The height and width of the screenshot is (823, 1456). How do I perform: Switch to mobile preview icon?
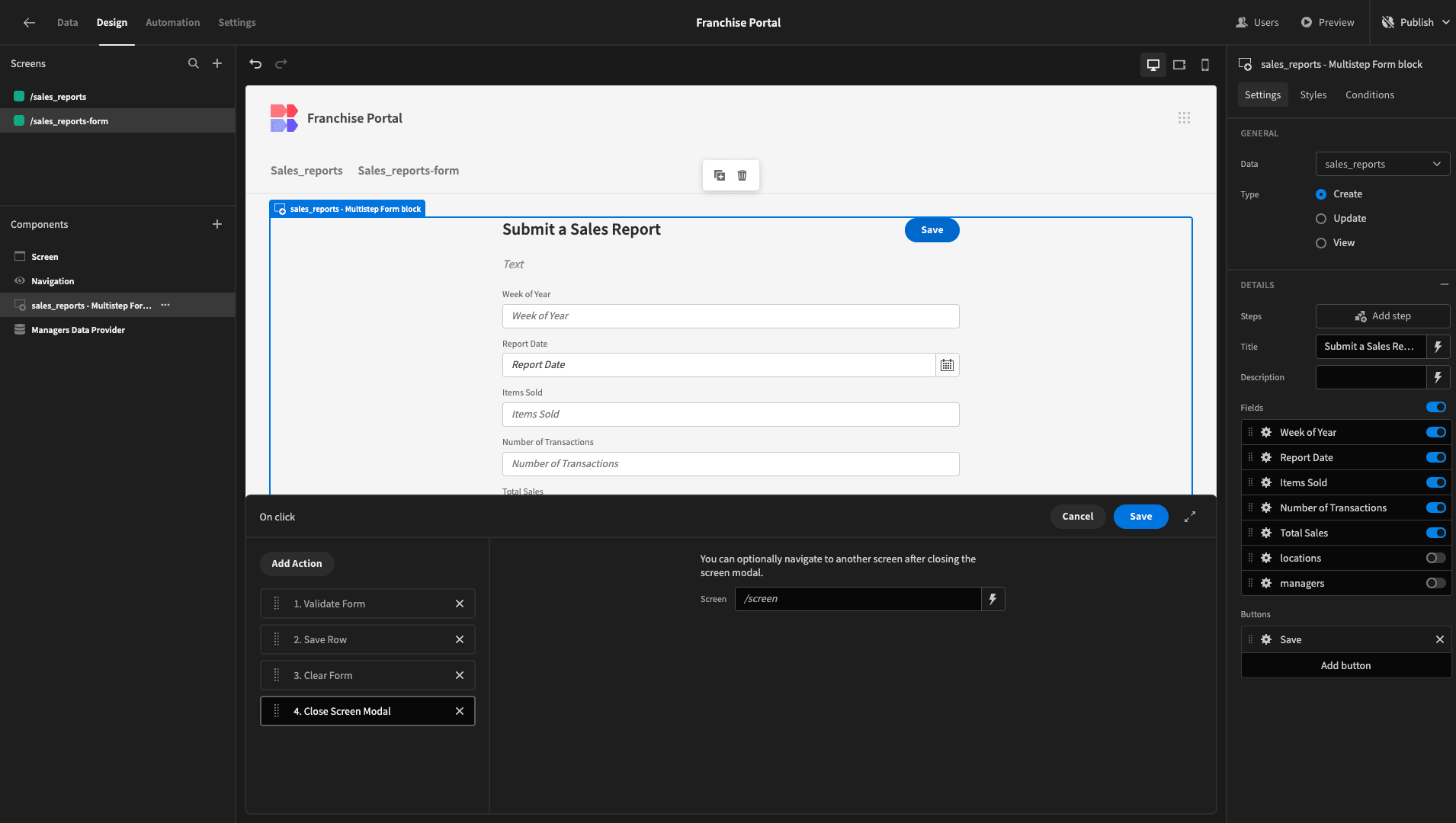pos(1205,65)
